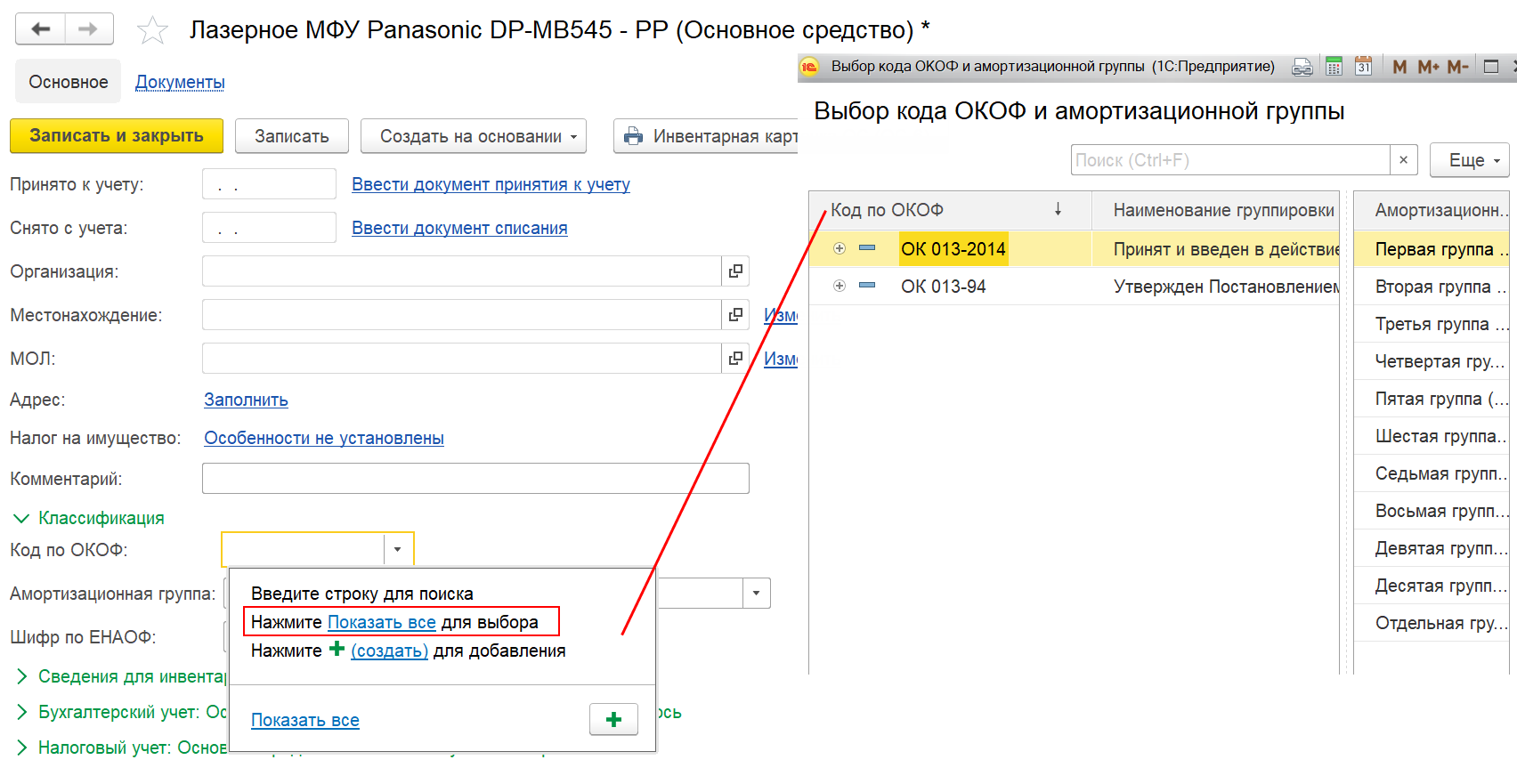Click the Организация input field
This screenshot has width=1517, height=784.
point(461,271)
